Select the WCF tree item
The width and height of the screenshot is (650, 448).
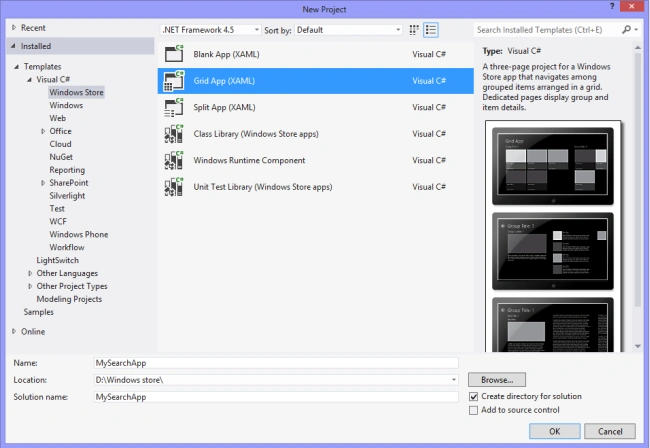pos(58,221)
